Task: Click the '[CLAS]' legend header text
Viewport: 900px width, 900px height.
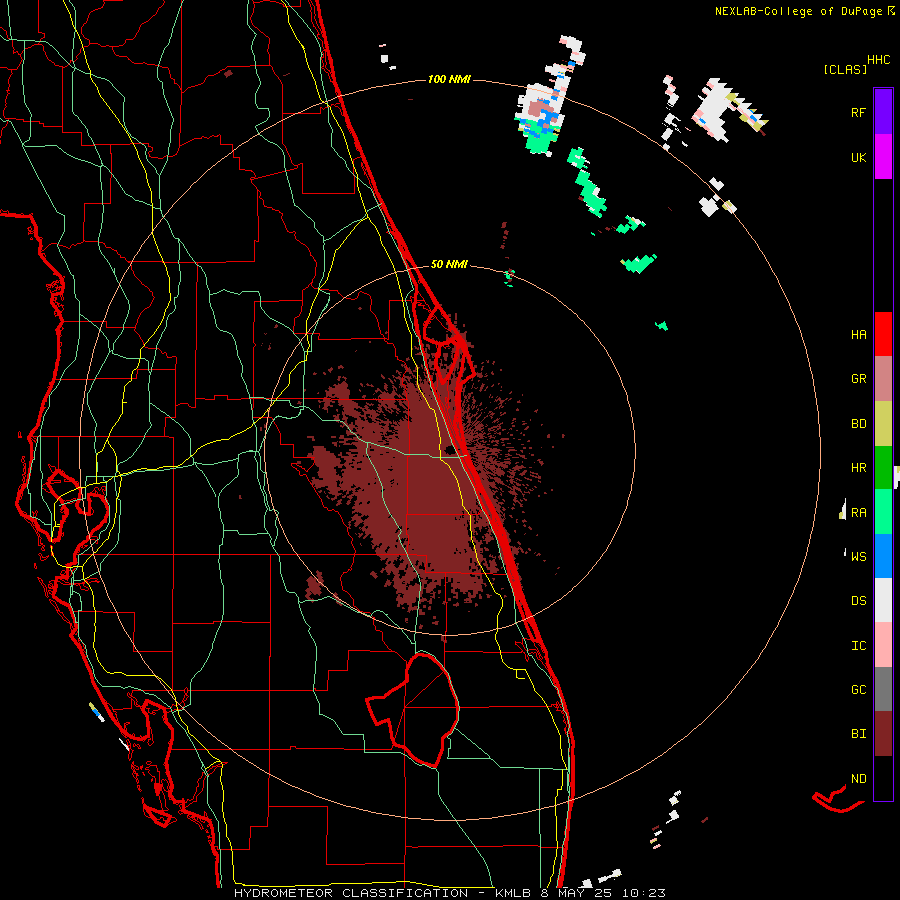Action: point(845,69)
